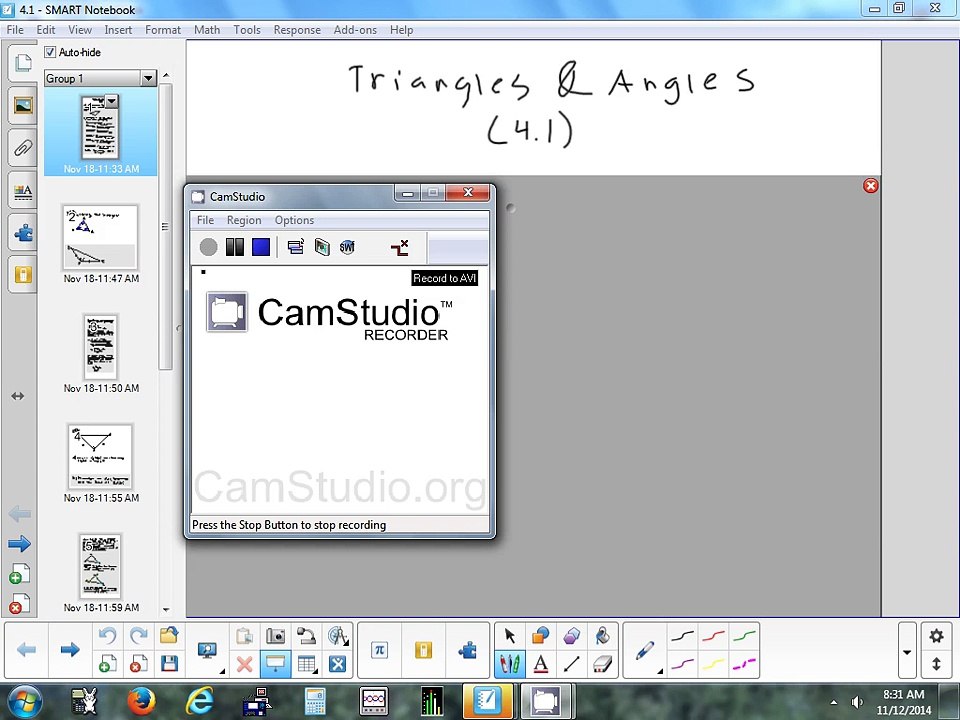Open the Gallery tab in sidebar
Viewport: 960px width, 720px height.
23,106
